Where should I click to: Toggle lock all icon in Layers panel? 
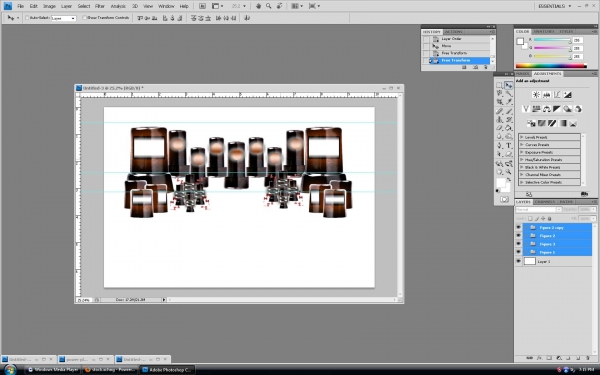[x=549, y=218]
